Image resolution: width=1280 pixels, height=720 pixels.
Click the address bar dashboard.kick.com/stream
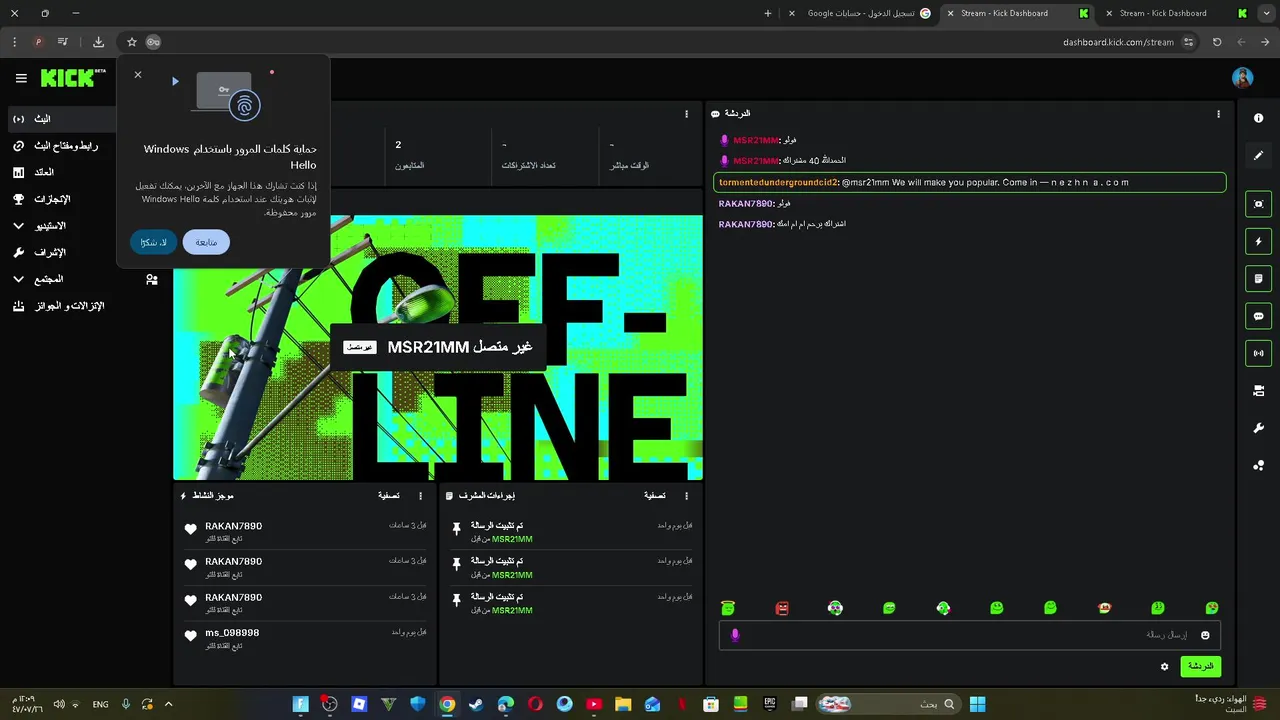pyautogui.click(x=1118, y=42)
